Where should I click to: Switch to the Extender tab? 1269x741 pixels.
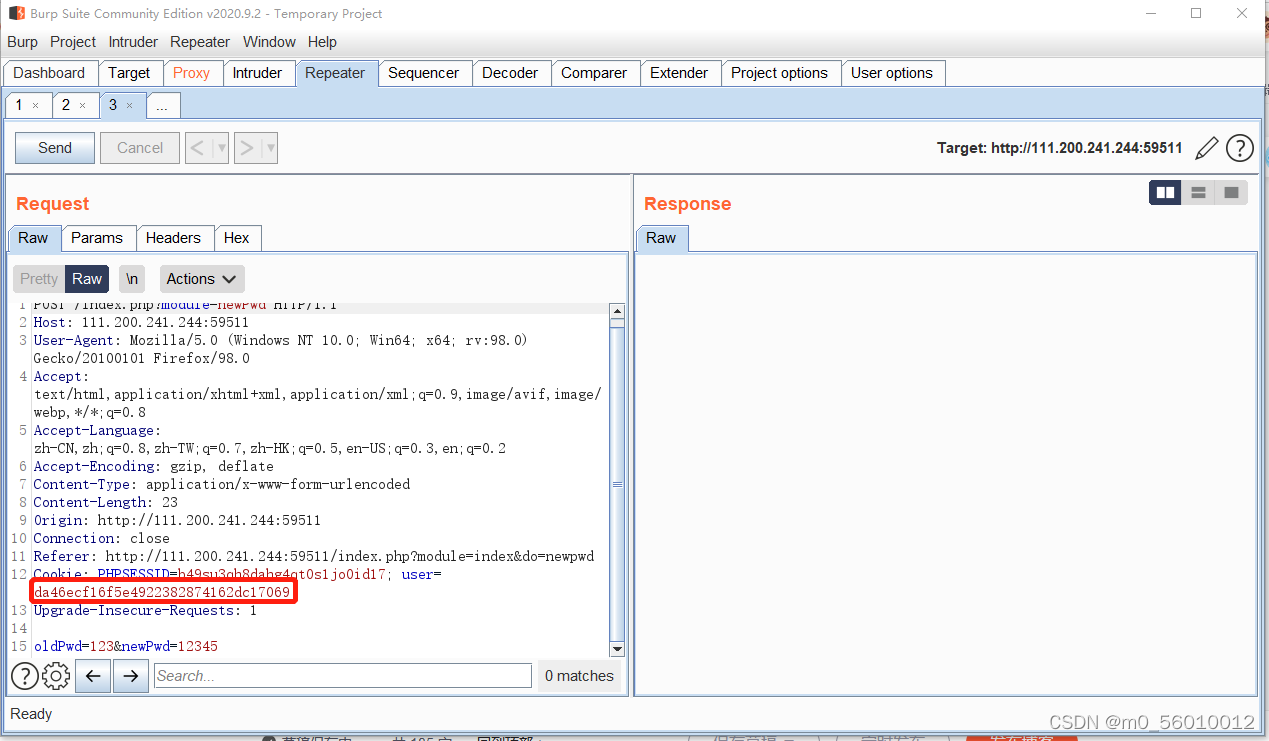click(x=679, y=73)
